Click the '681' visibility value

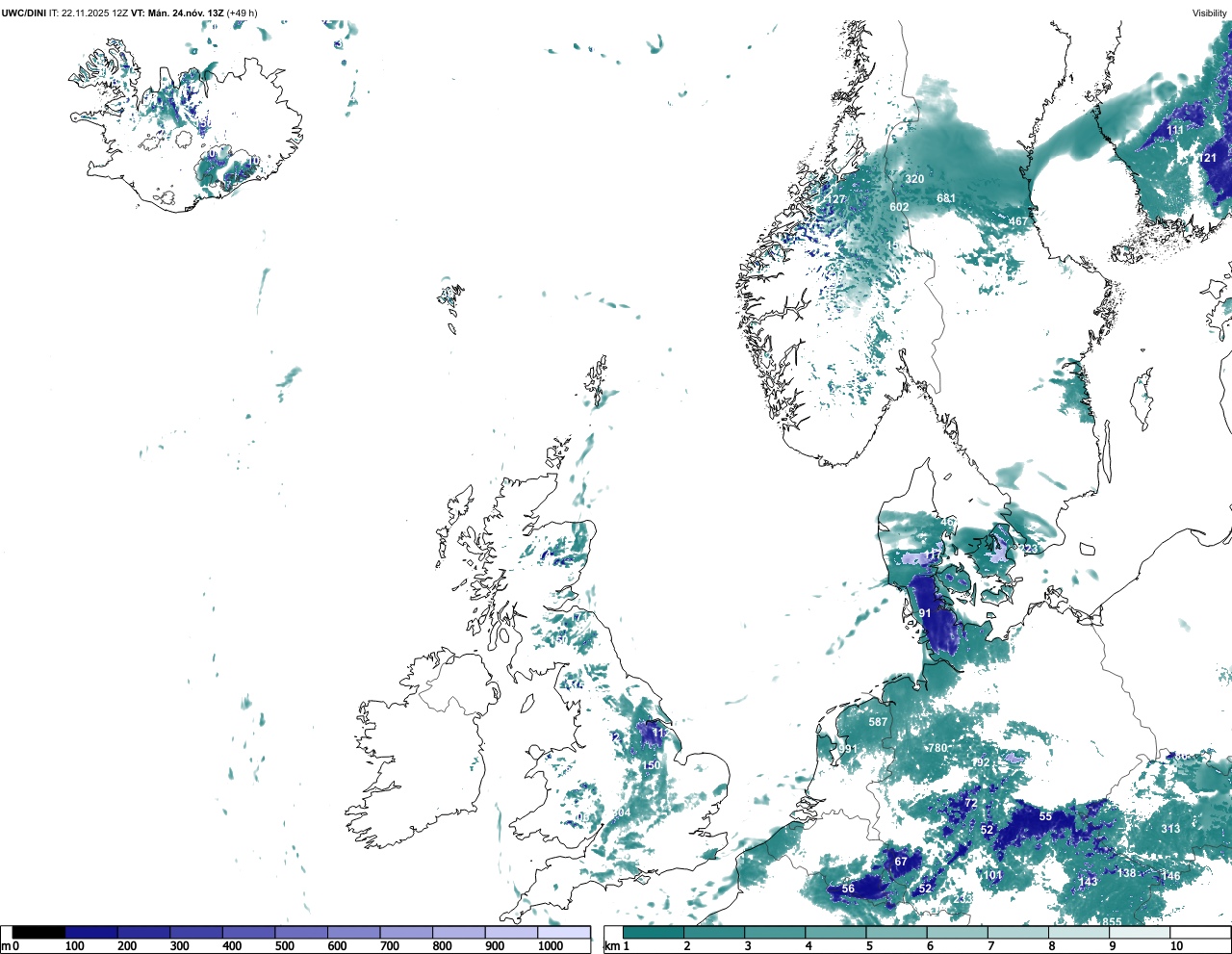point(946,198)
